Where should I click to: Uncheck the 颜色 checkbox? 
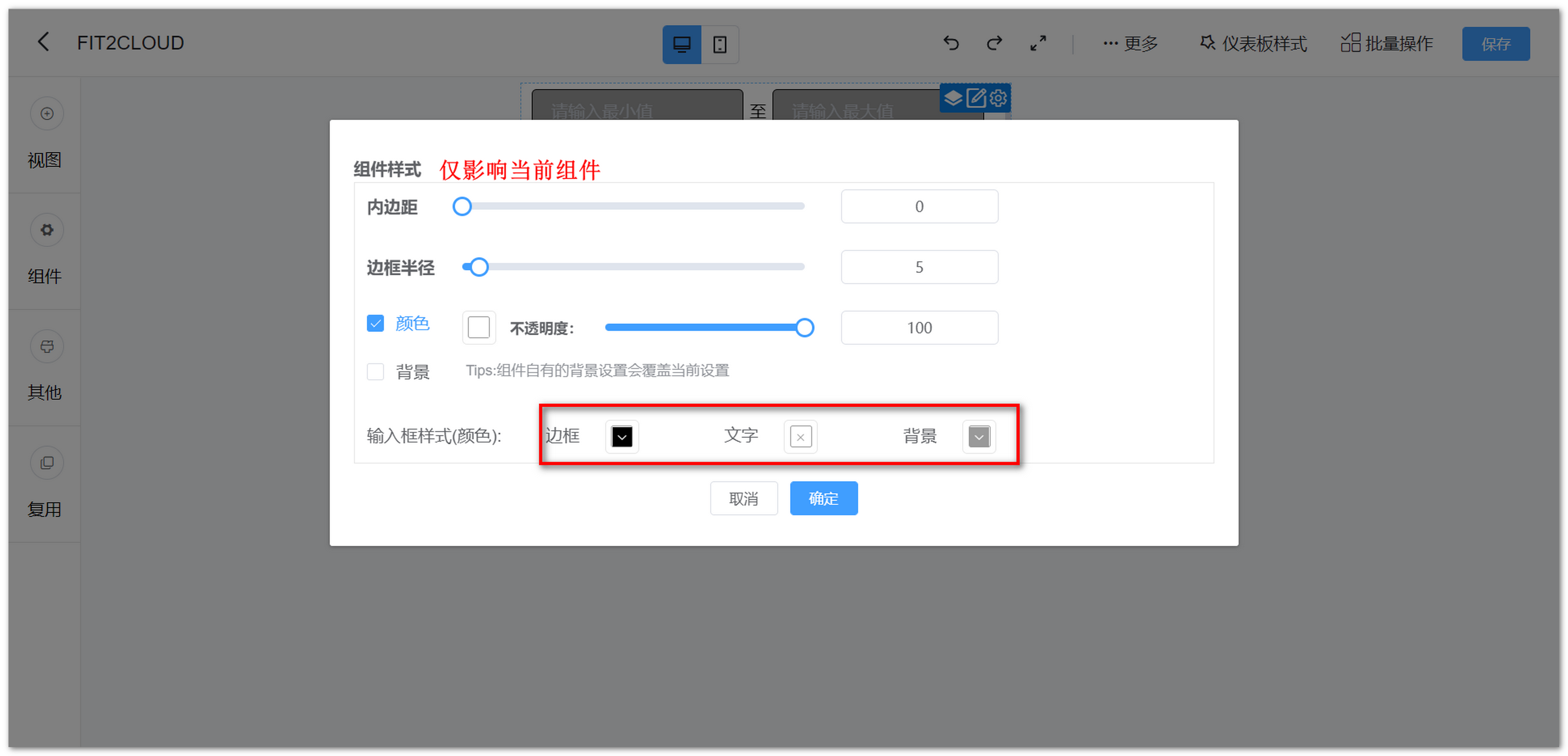(376, 323)
